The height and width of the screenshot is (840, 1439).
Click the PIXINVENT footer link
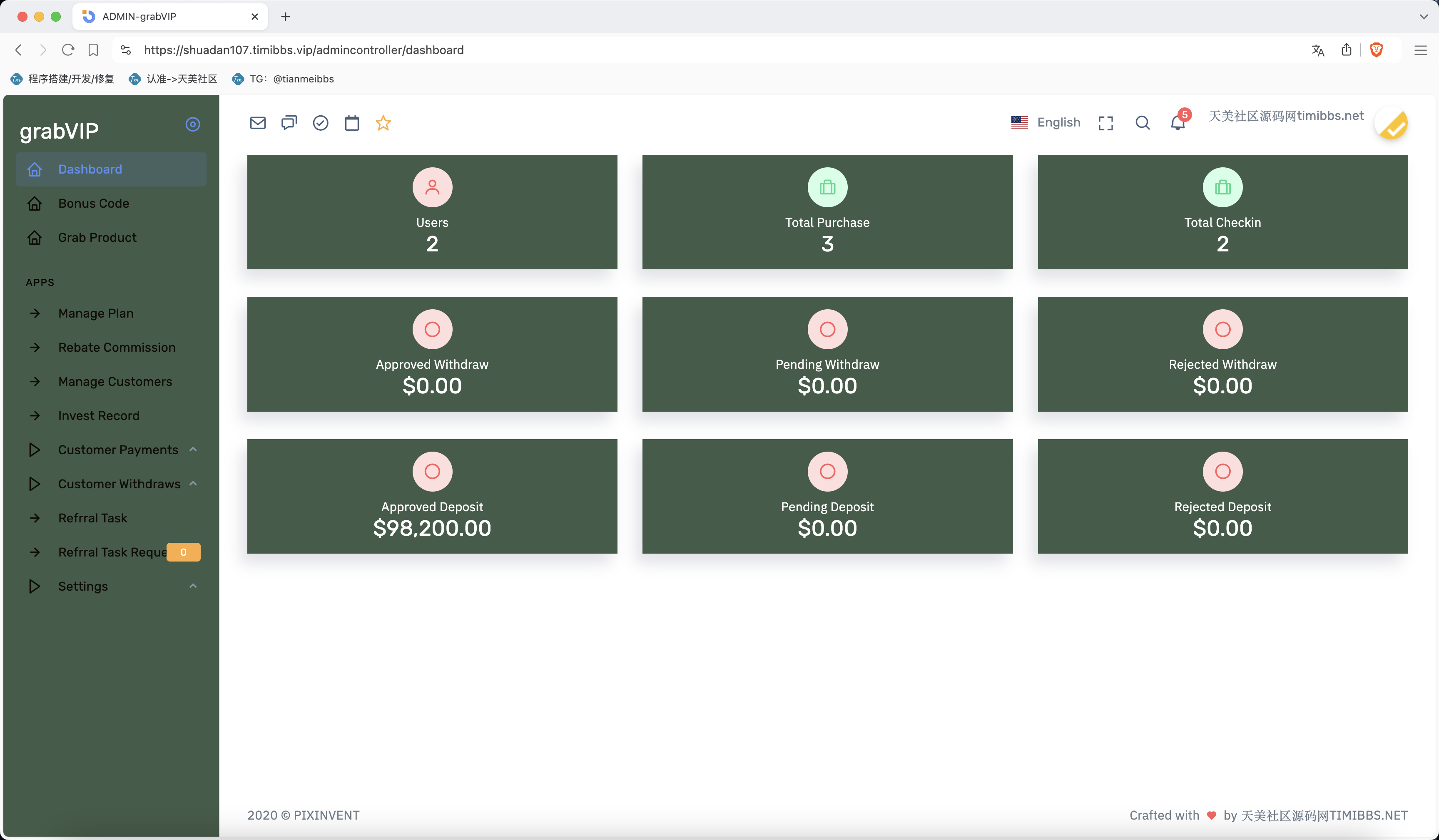(326, 815)
